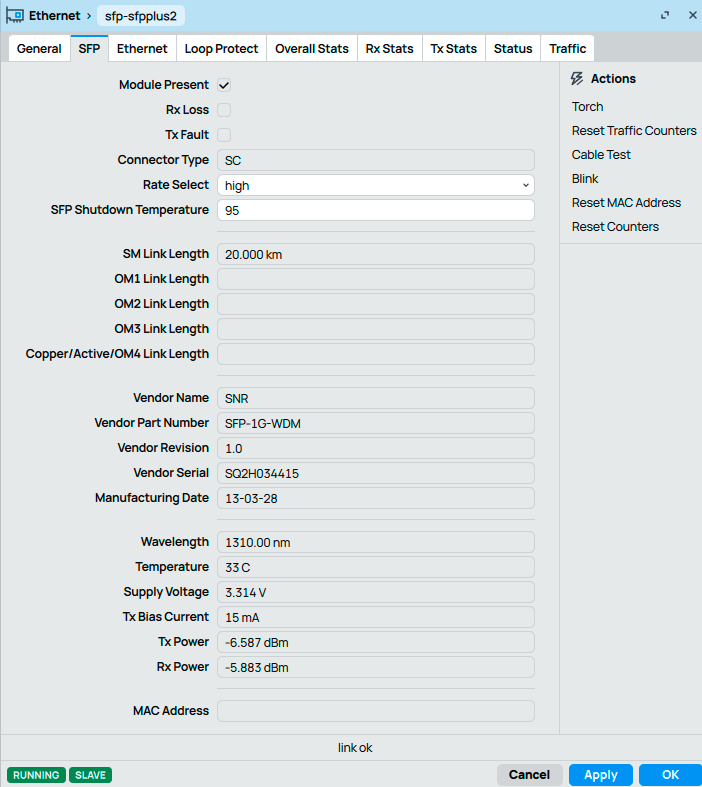Click the Vendor Serial field SQ2H034415
This screenshot has height=787, width=702.
point(376,473)
